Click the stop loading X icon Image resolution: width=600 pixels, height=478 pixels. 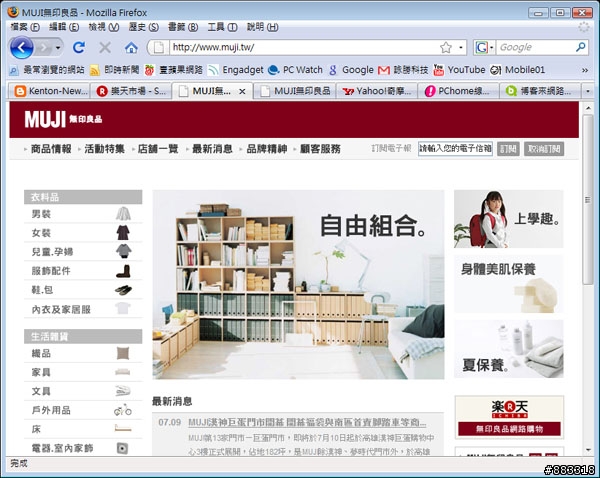click(x=105, y=48)
